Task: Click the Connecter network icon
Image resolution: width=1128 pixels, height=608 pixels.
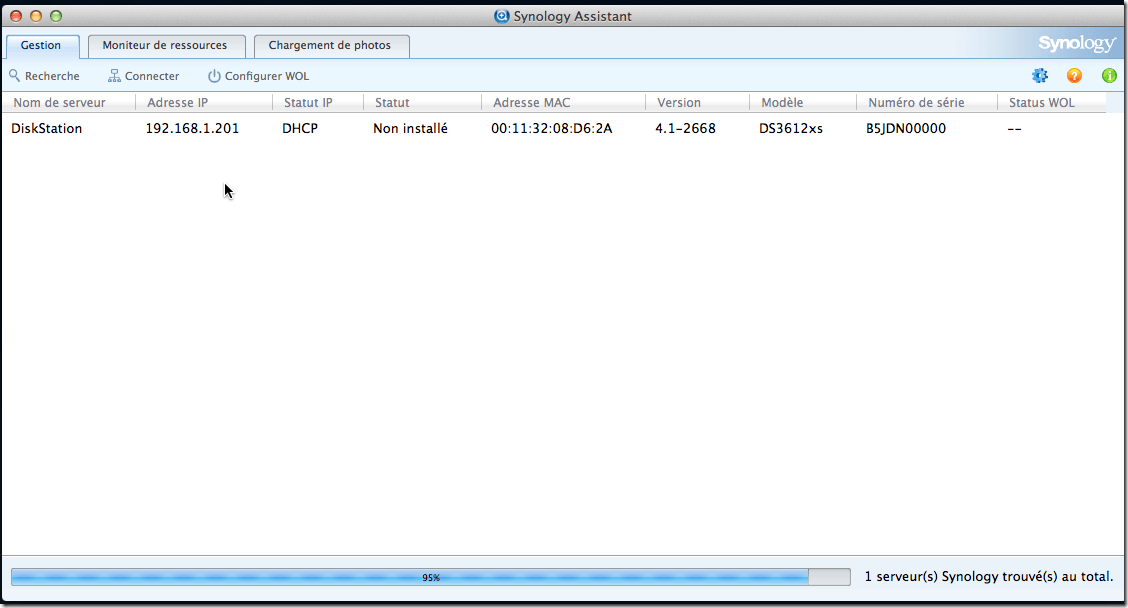Action: click(114, 76)
